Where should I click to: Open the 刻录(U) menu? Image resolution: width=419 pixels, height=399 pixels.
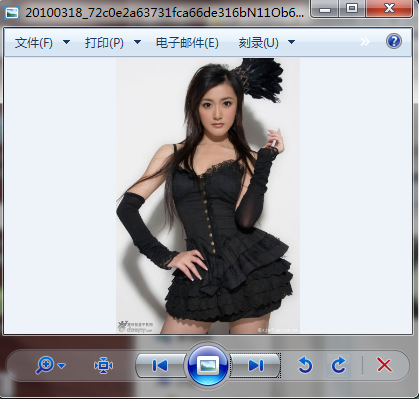point(258,43)
